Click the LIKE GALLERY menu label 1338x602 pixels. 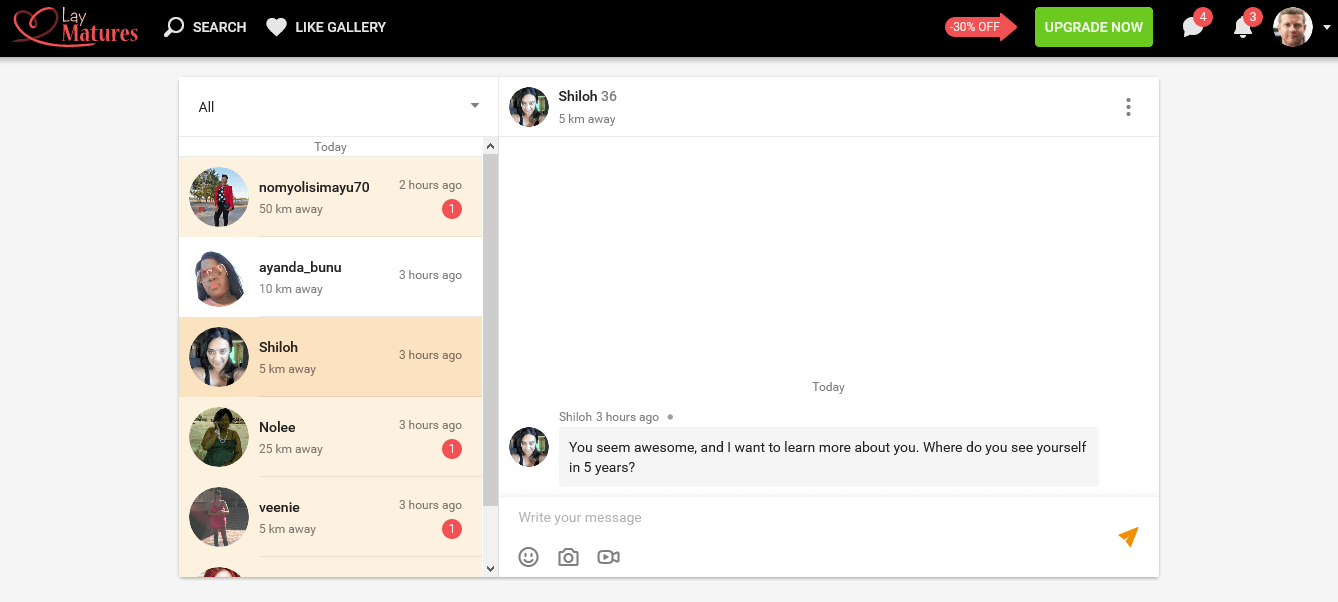340,27
